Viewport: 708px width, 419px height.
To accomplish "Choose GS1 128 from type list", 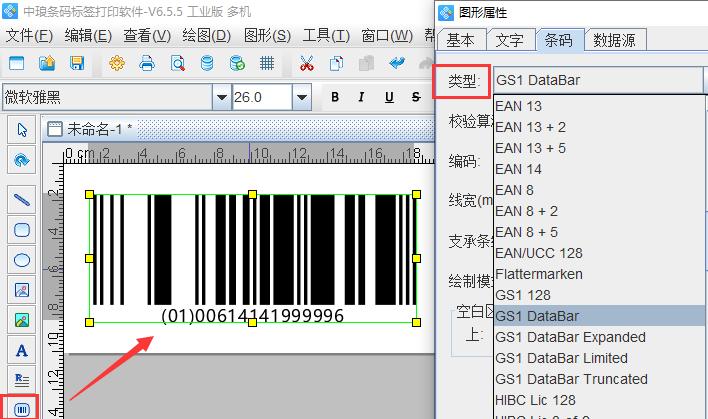I will pos(599,295).
